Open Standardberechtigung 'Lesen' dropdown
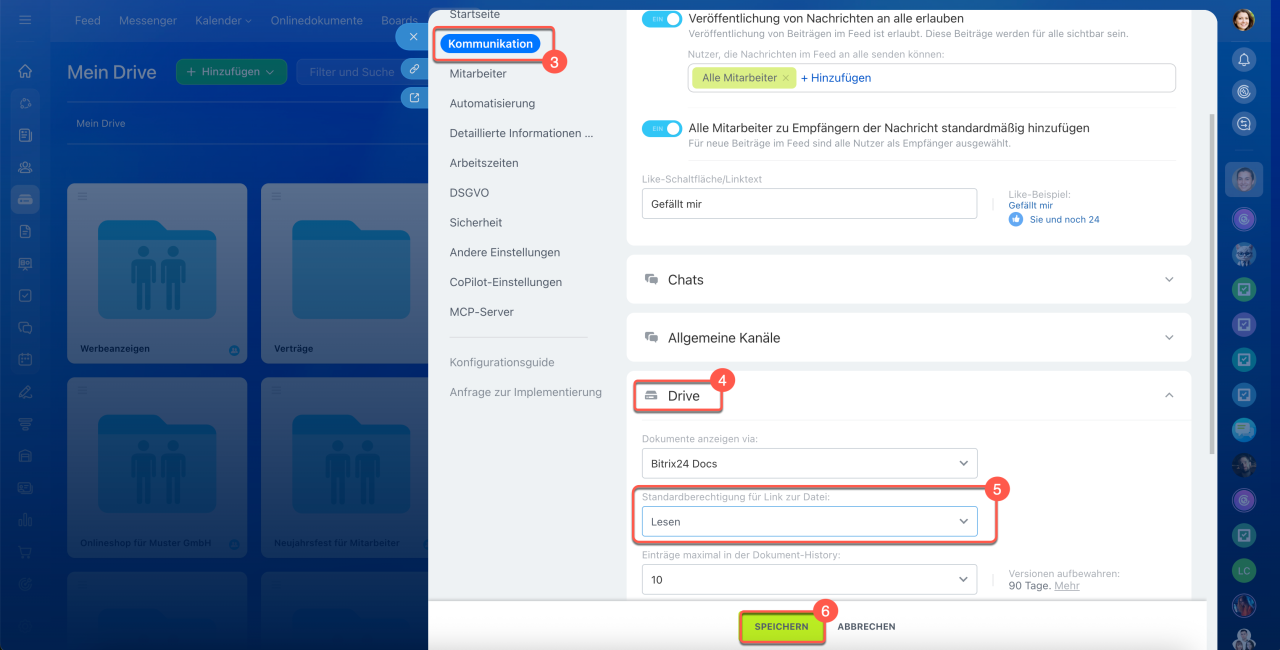This screenshot has height=650, width=1280. pos(809,521)
